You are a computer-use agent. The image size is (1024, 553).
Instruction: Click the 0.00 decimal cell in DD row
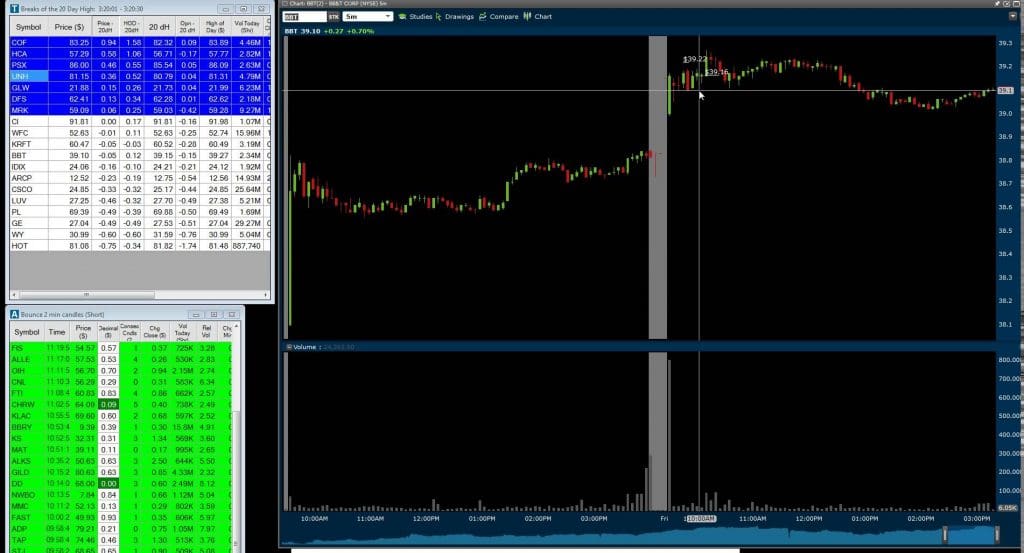(108, 484)
